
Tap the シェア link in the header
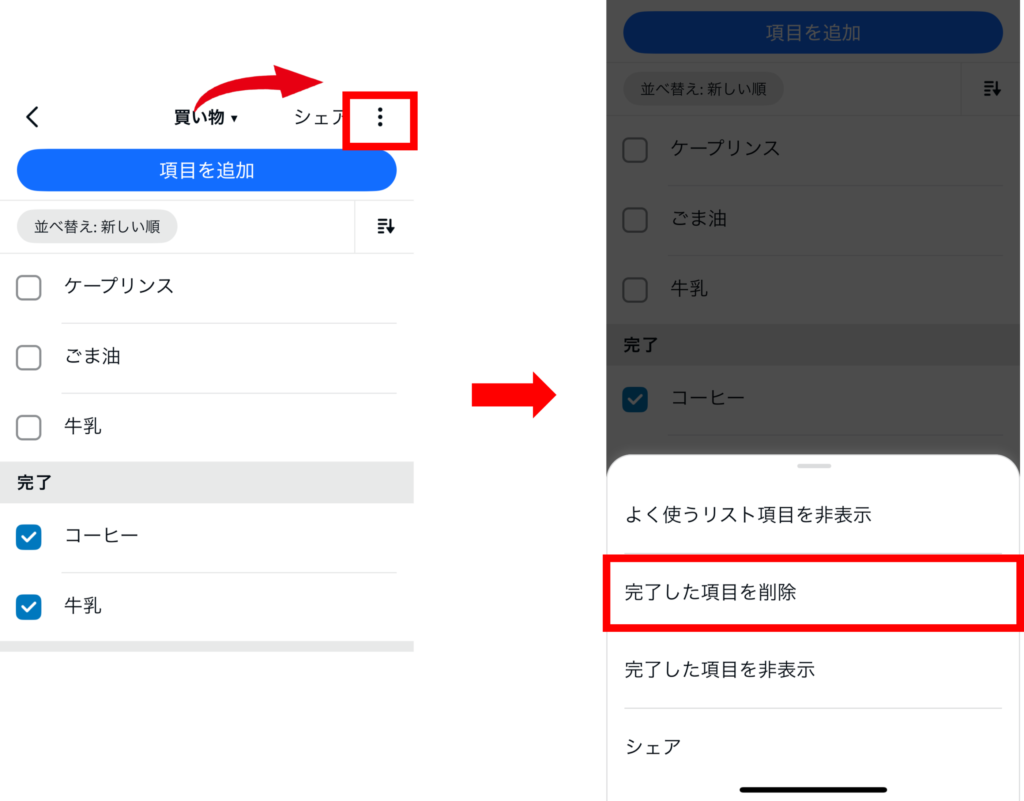[319, 118]
